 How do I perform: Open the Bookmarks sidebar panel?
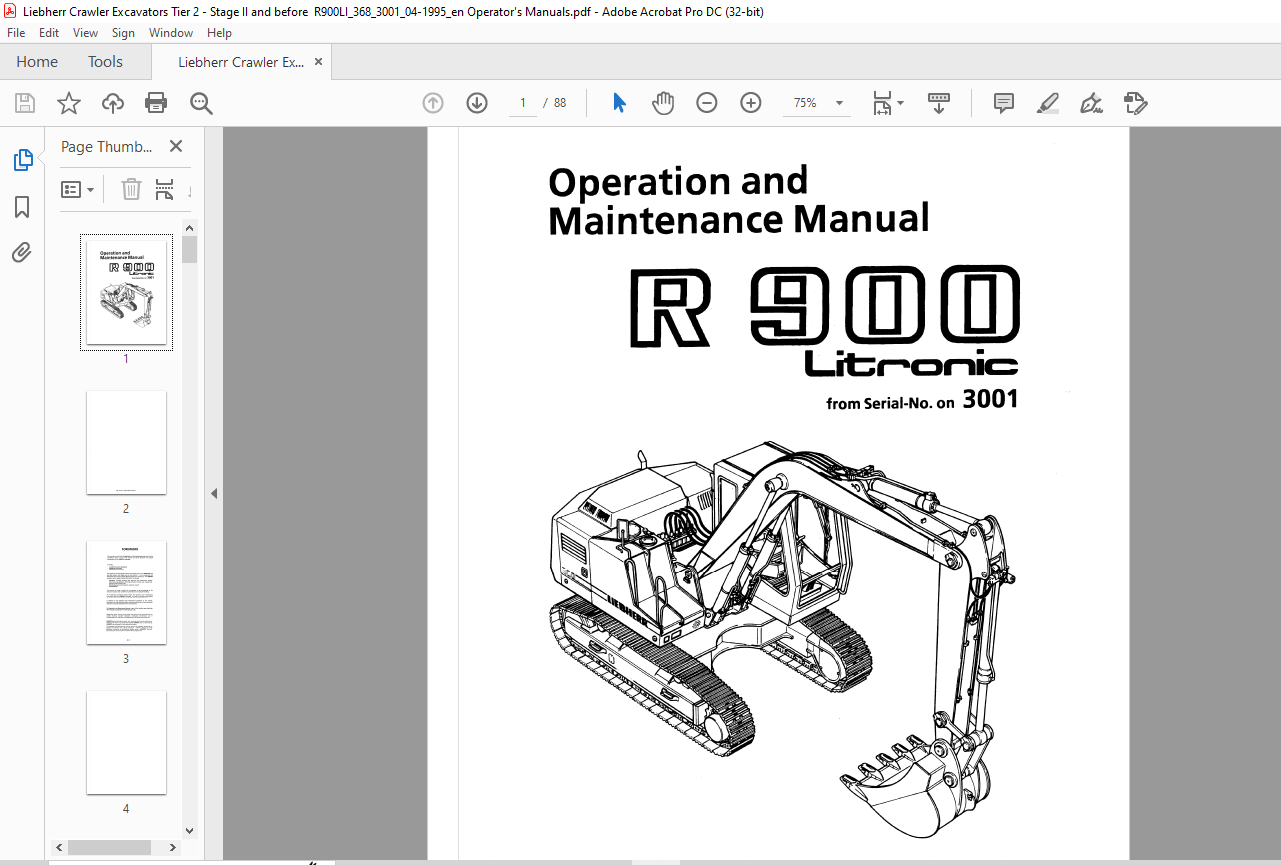(22, 207)
